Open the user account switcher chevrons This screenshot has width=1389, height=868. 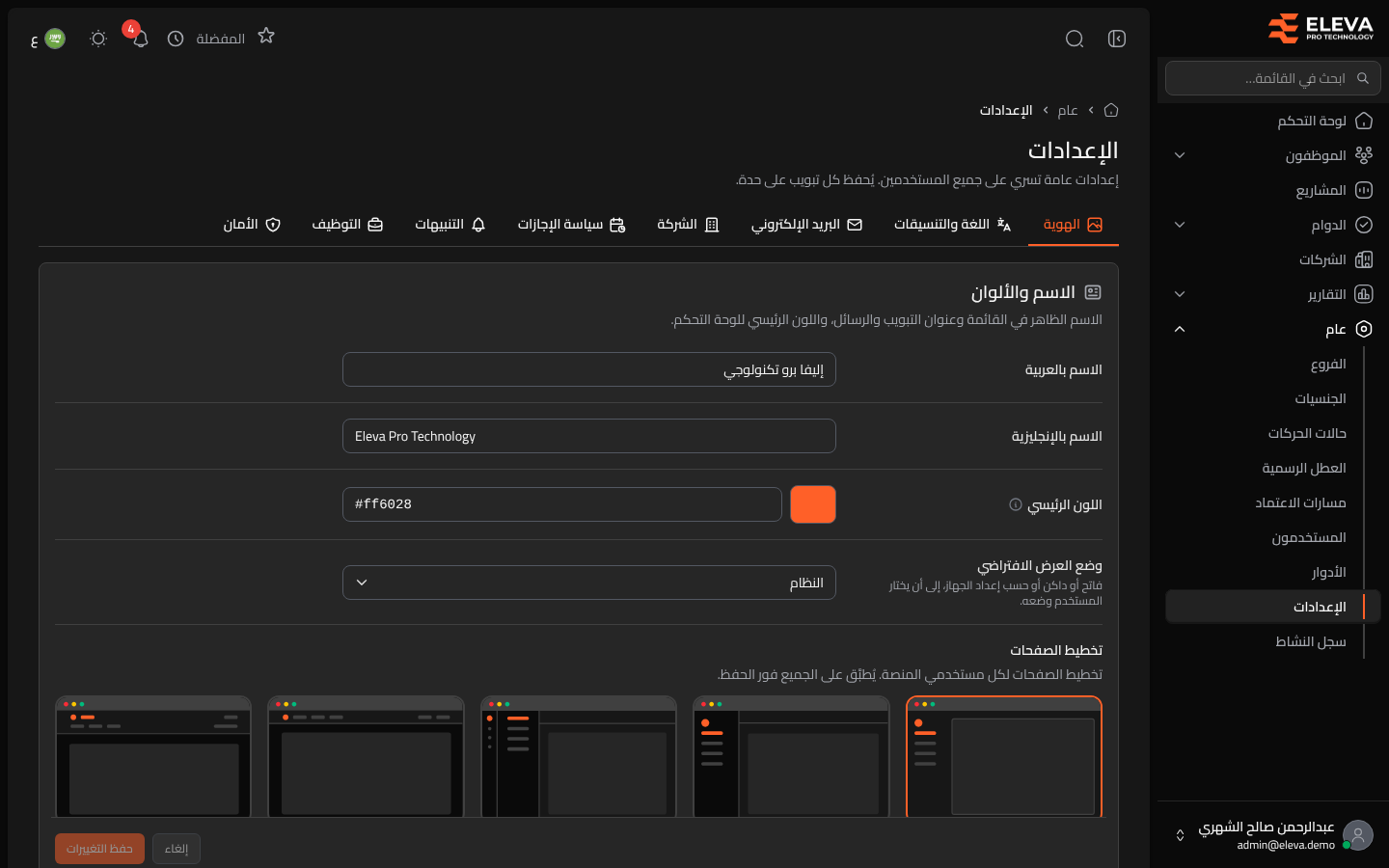(x=1180, y=835)
